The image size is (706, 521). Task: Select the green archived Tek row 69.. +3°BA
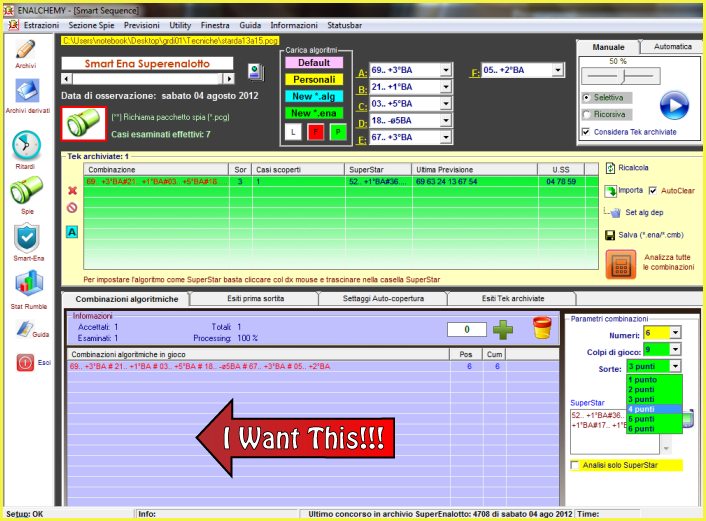pos(341,181)
